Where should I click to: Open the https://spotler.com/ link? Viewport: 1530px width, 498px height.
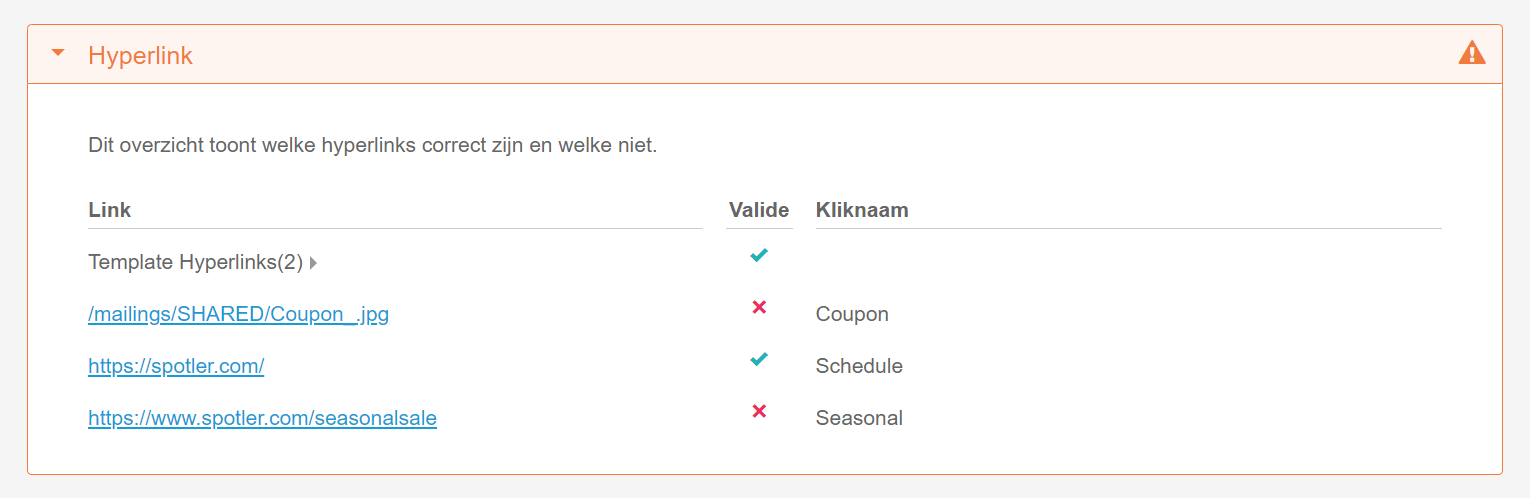point(176,366)
